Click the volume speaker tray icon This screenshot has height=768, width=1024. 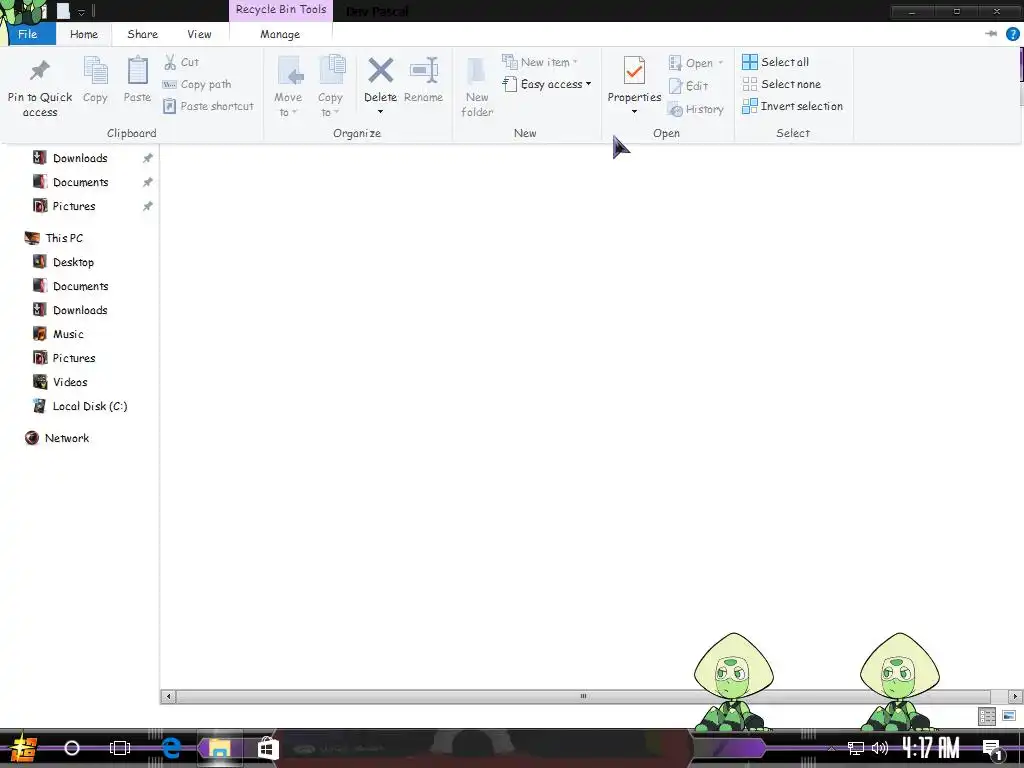point(880,748)
